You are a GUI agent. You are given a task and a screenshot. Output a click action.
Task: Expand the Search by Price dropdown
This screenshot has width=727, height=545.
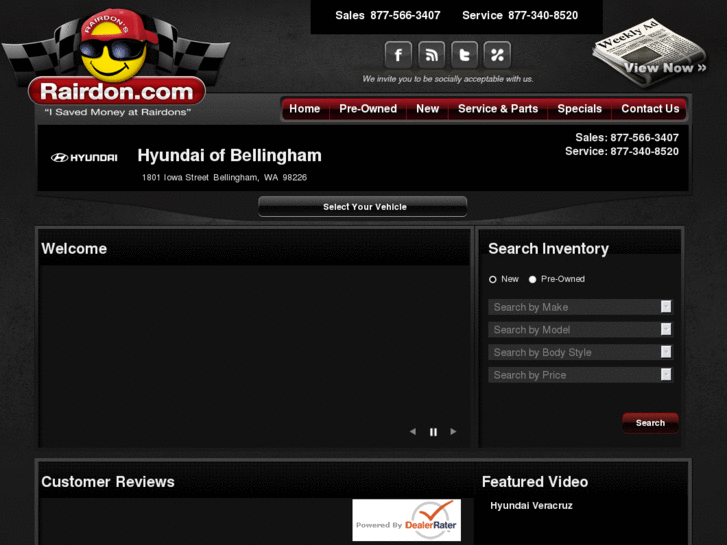coord(580,375)
